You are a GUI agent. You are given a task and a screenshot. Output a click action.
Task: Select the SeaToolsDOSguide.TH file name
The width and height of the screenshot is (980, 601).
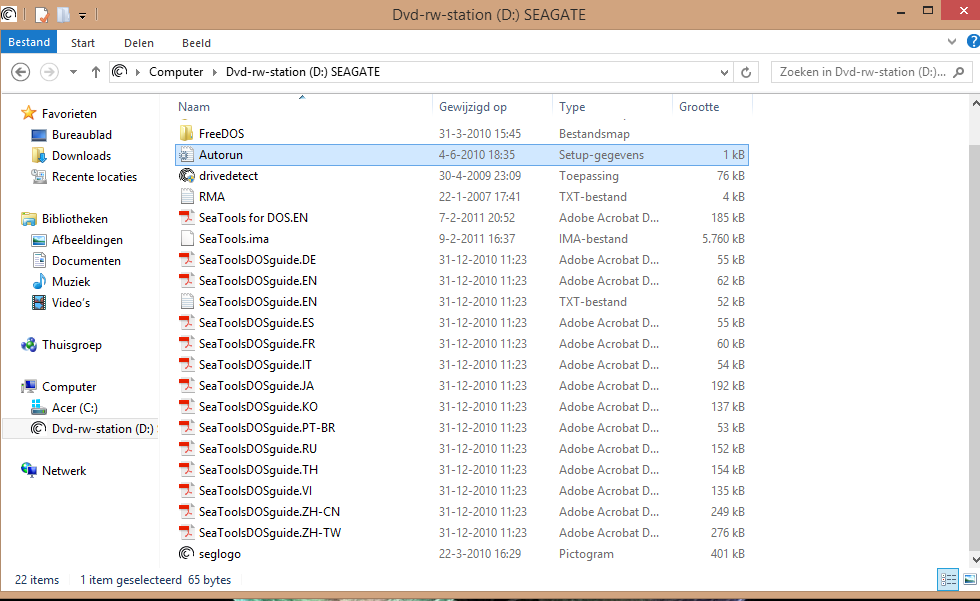click(258, 470)
